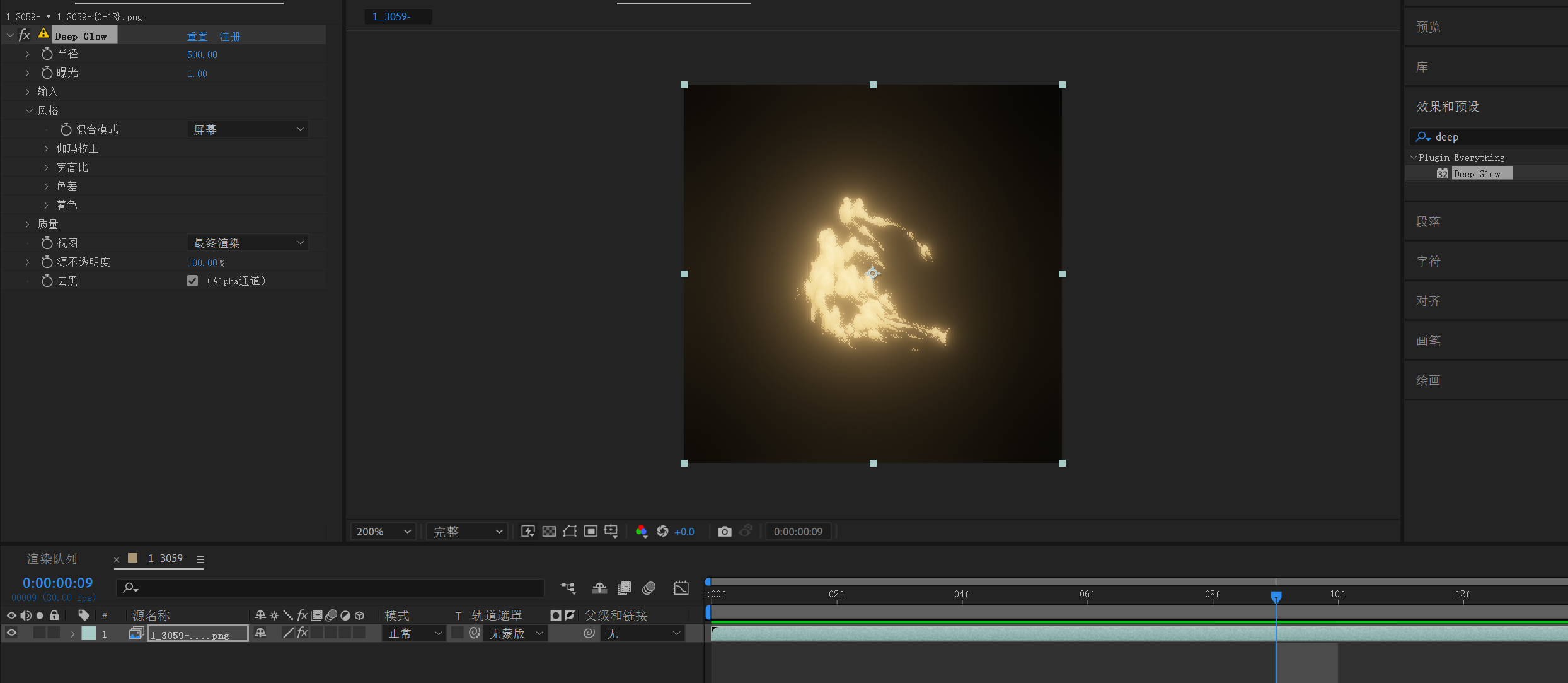Screen dimensions: 1568x683
Task: Click the search magnifier in timeline search
Action: click(x=130, y=588)
